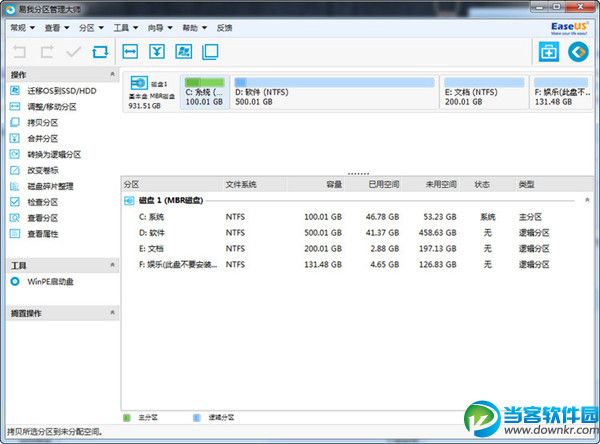Open the 分区 menu
Viewport: 600px width, 444px height.
click(x=91, y=28)
